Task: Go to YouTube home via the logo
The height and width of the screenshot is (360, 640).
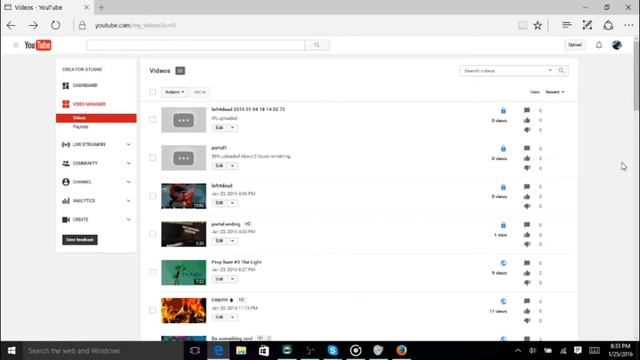Action: pyautogui.click(x=38, y=45)
